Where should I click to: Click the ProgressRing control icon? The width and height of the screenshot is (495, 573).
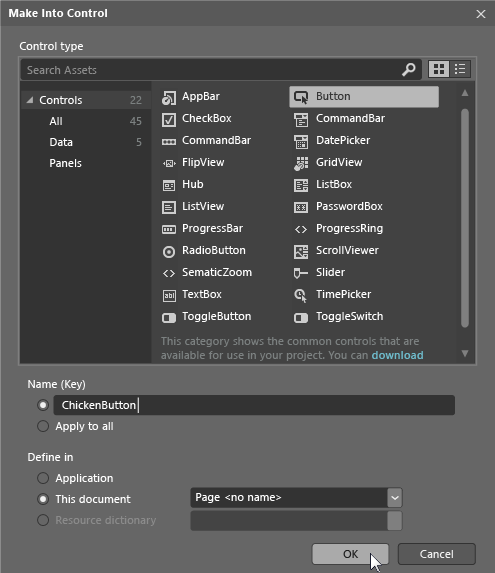click(x=301, y=229)
